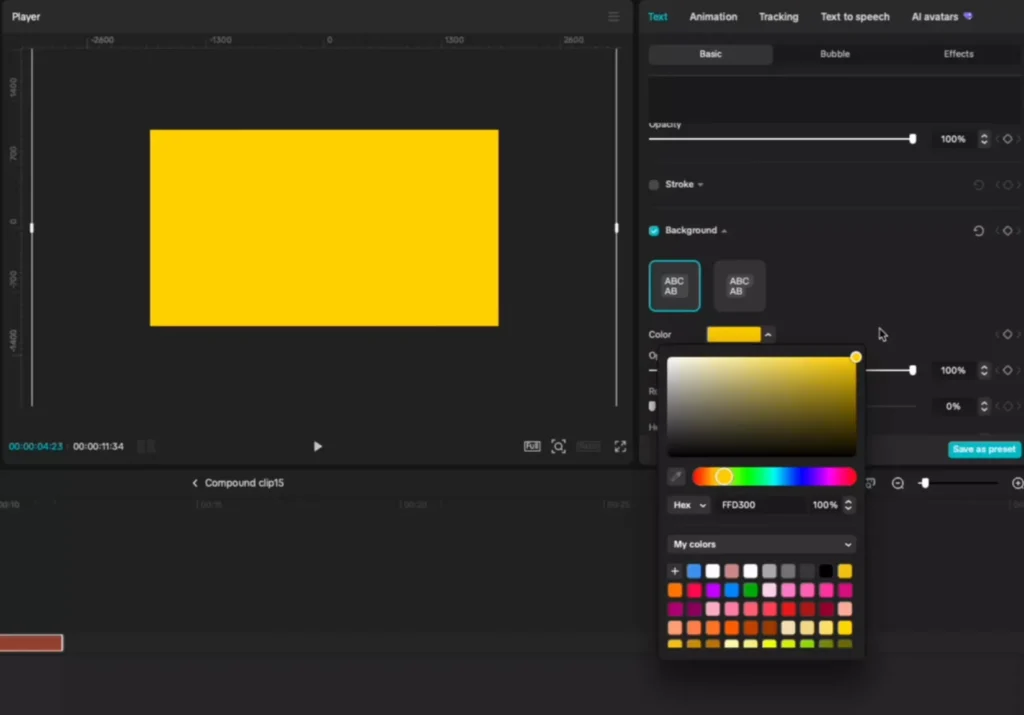Open the Hex color format dropdown
The height and width of the screenshot is (715, 1024).
(x=689, y=505)
